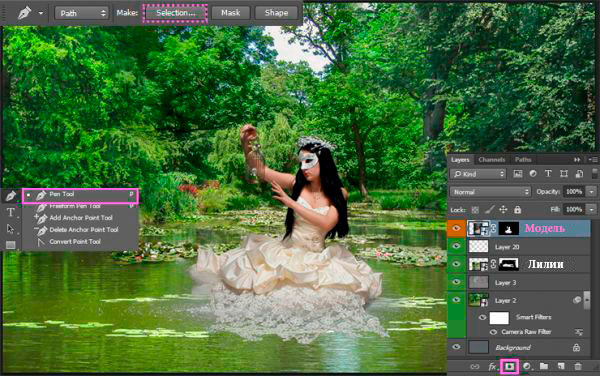Filter layers by type layers icon
600x376 pixels.
click(548, 174)
